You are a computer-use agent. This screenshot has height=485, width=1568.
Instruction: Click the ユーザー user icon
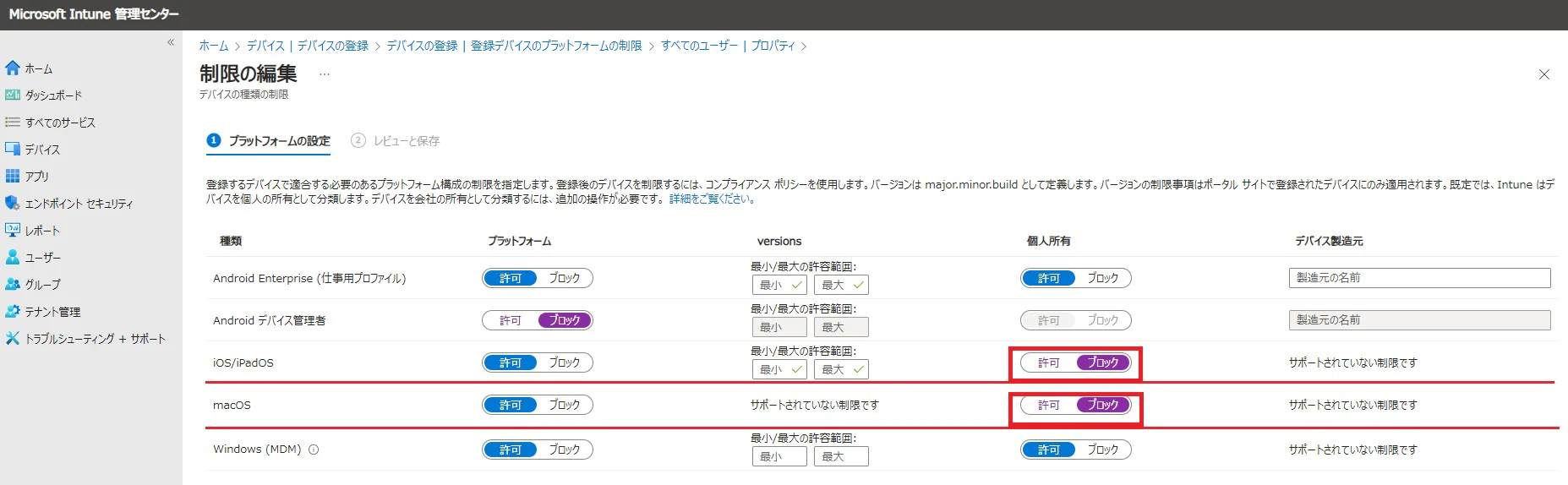click(13, 257)
